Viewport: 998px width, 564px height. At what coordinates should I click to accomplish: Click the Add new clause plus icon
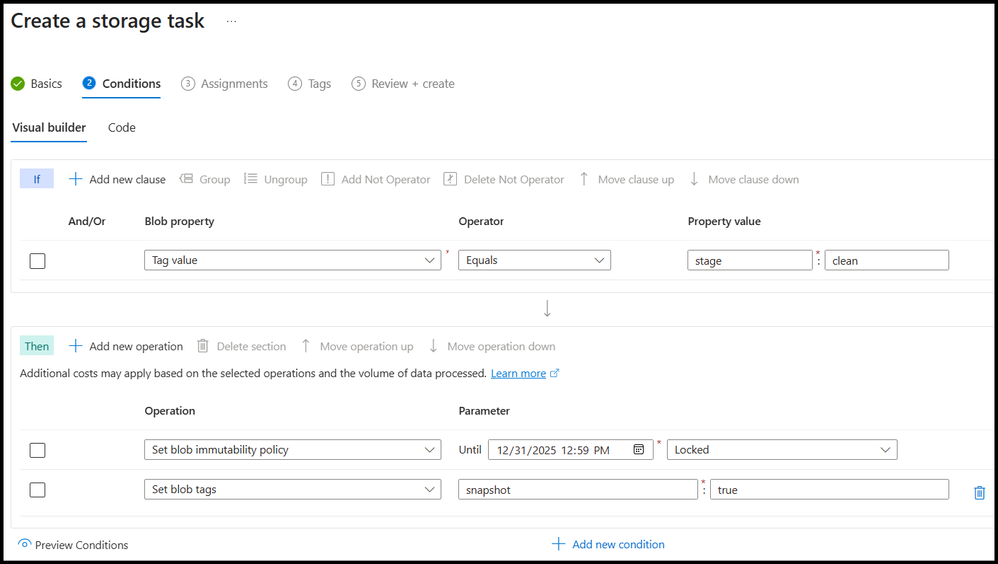[x=75, y=179]
